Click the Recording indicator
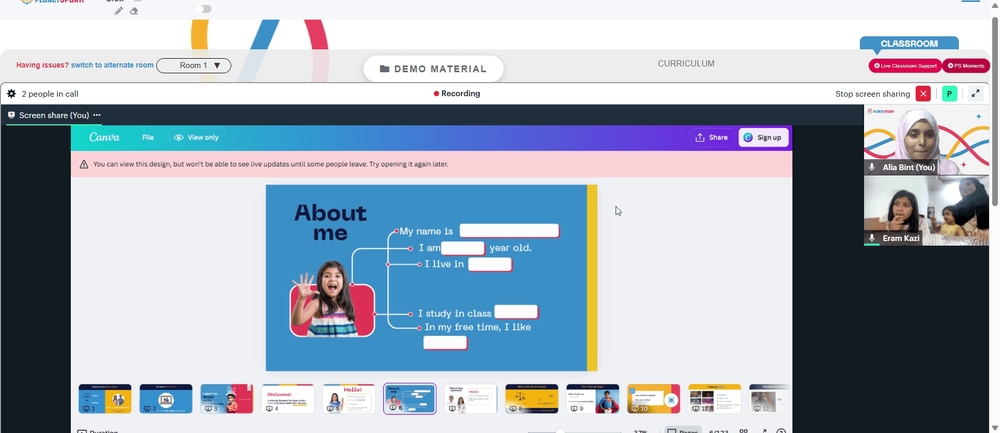The image size is (1000, 433). click(x=457, y=93)
